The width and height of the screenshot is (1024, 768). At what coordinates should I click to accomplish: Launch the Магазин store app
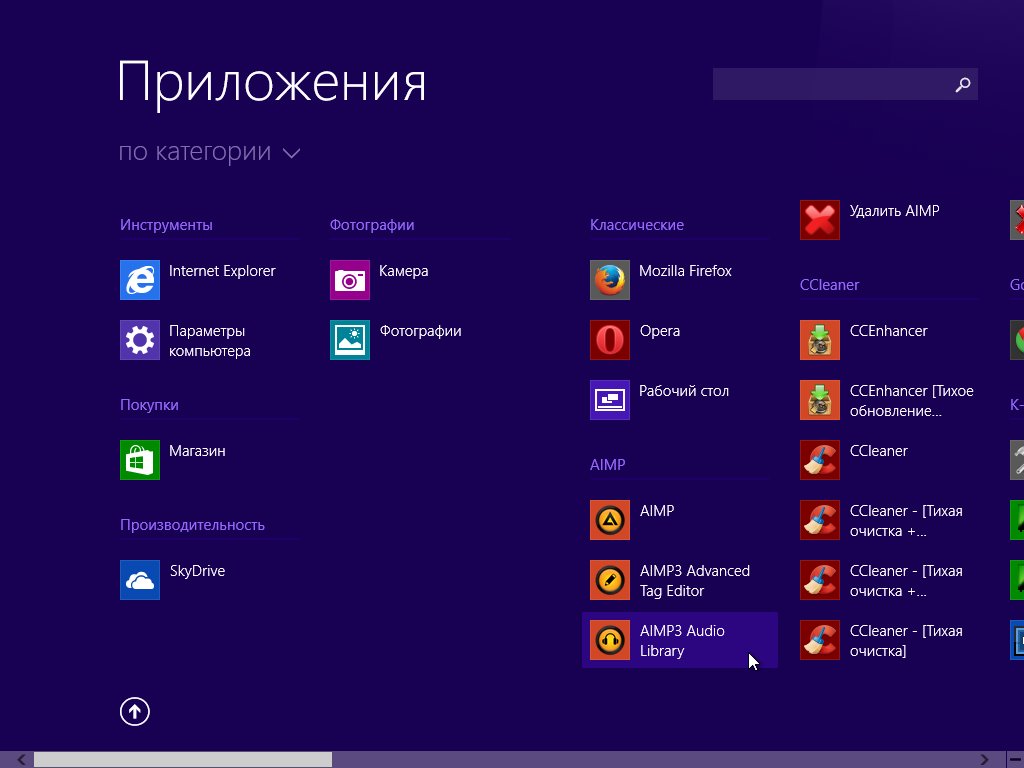[140, 460]
